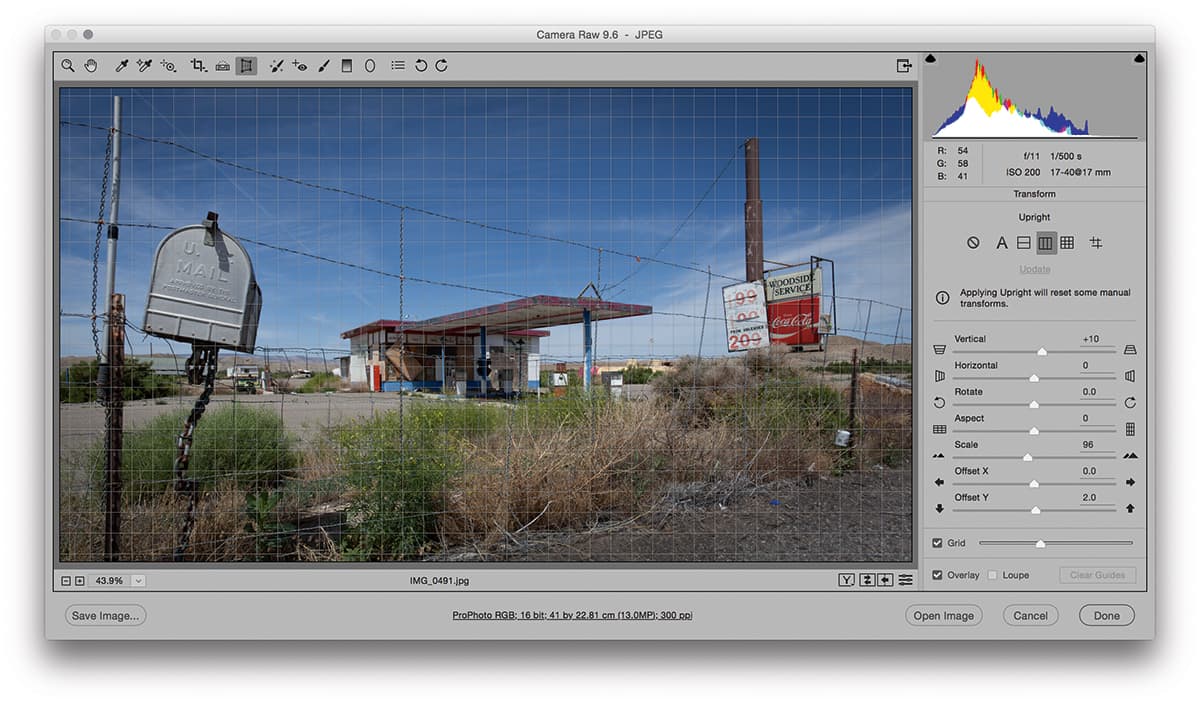
Task: Click the down arrow beside Offset Y
Action: [939, 508]
